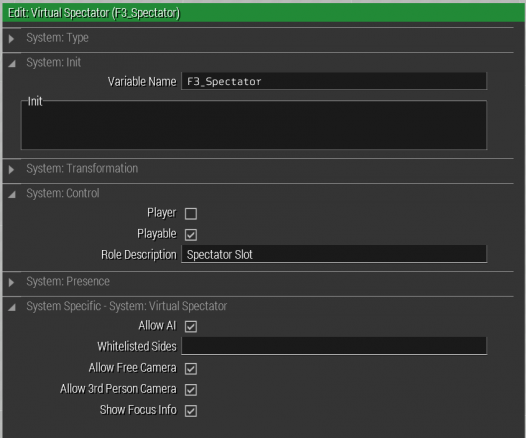The height and width of the screenshot is (438, 526).
Task: Click inside the Init code box
Action: point(254,125)
